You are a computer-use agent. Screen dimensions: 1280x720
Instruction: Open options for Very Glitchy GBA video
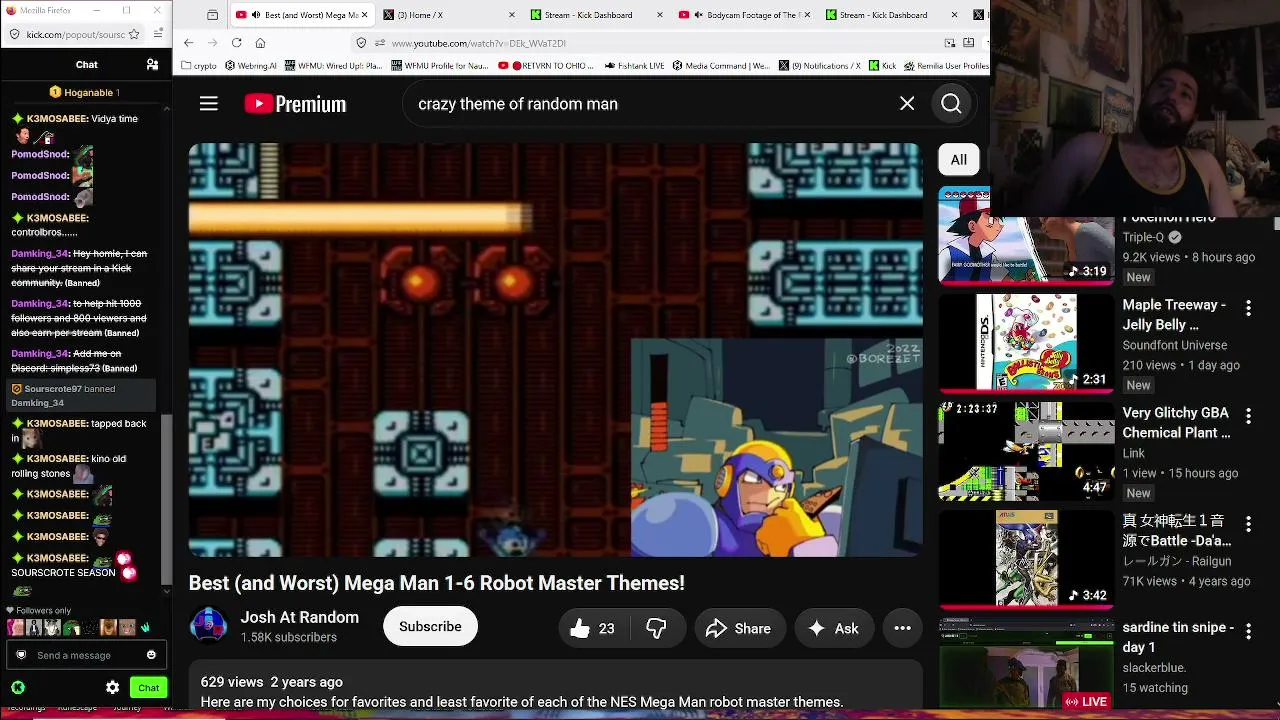click(x=1248, y=416)
